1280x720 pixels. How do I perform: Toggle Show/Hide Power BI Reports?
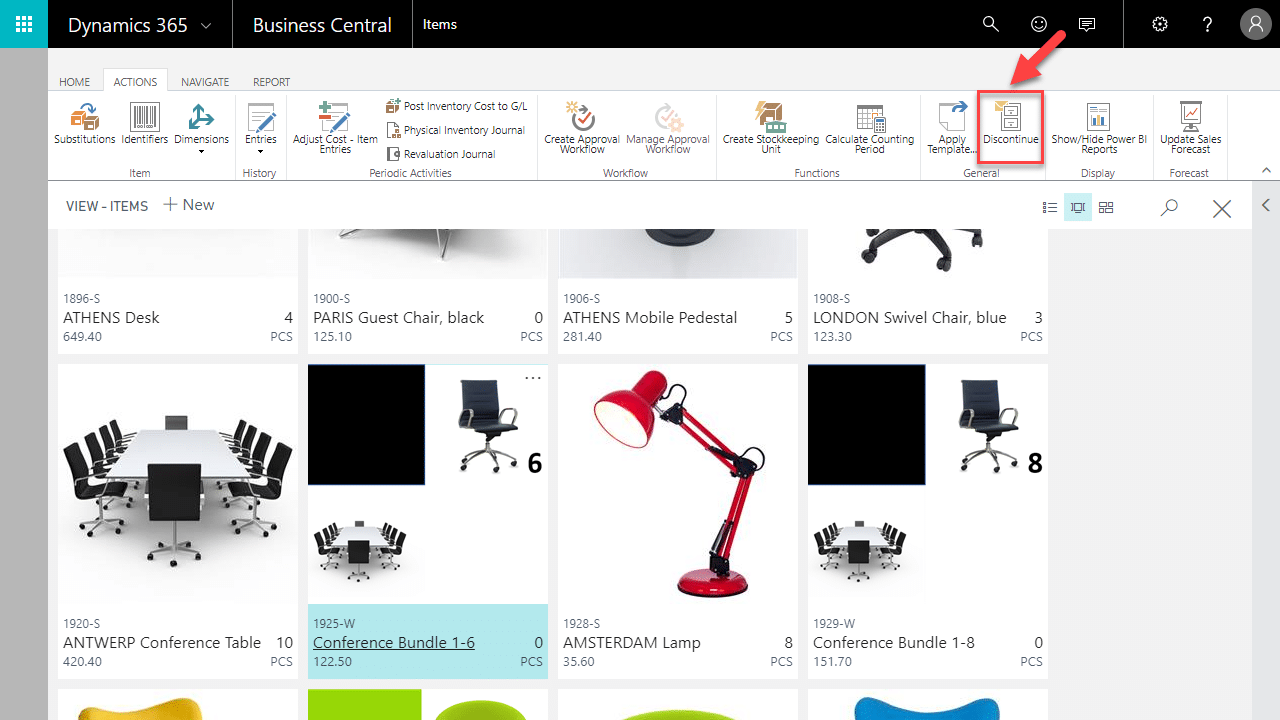(1098, 127)
